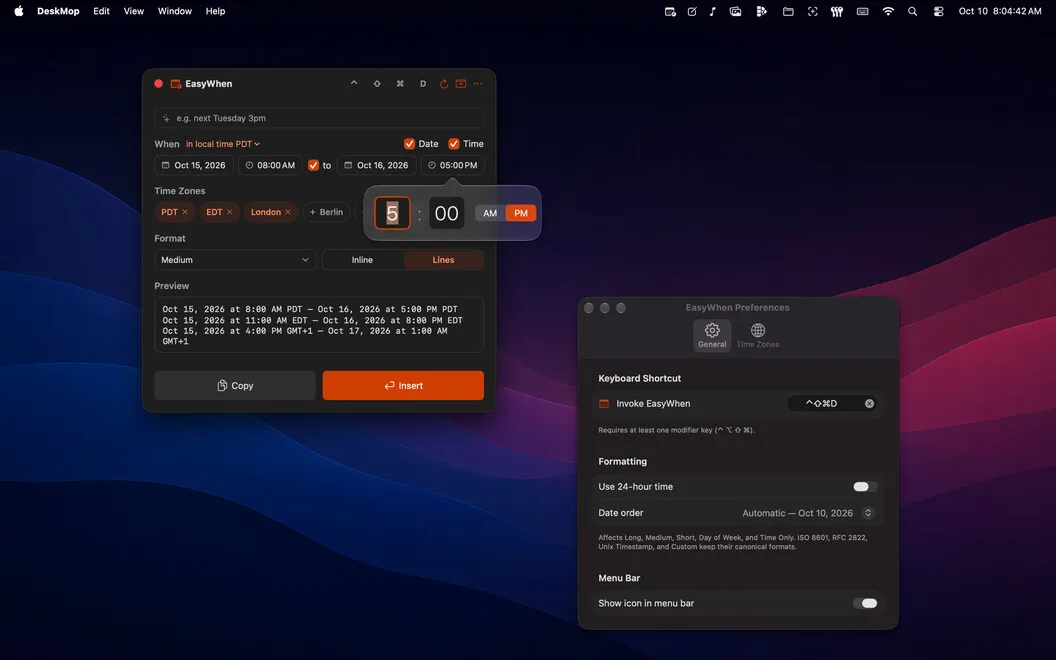The height and width of the screenshot is (660, 1056).
Task: Select the minutes field showing 00
Action: tap(447, 213)
